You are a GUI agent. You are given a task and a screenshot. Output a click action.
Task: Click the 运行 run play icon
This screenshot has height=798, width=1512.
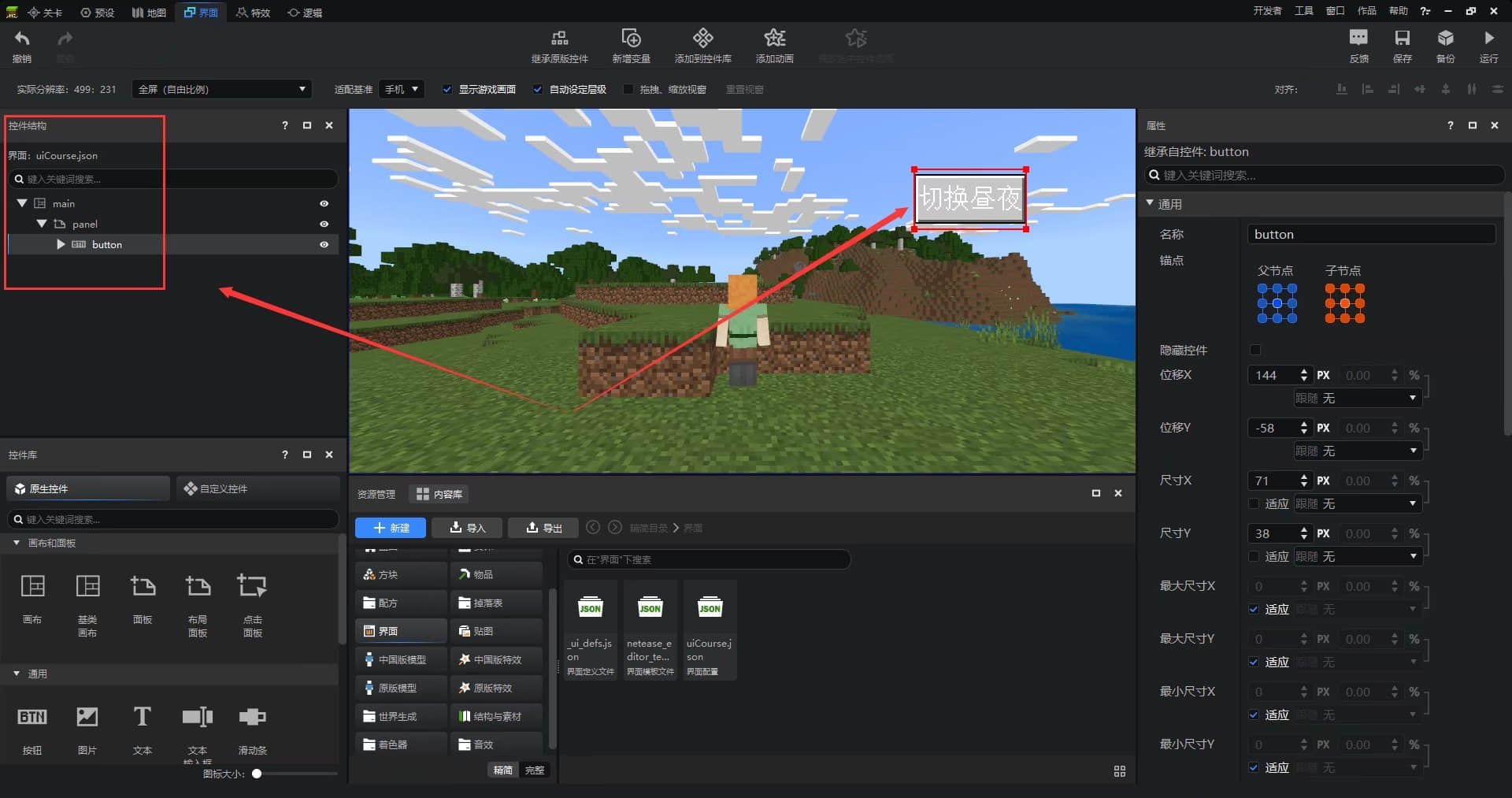pyautogui.click(x=1488, y=38)
